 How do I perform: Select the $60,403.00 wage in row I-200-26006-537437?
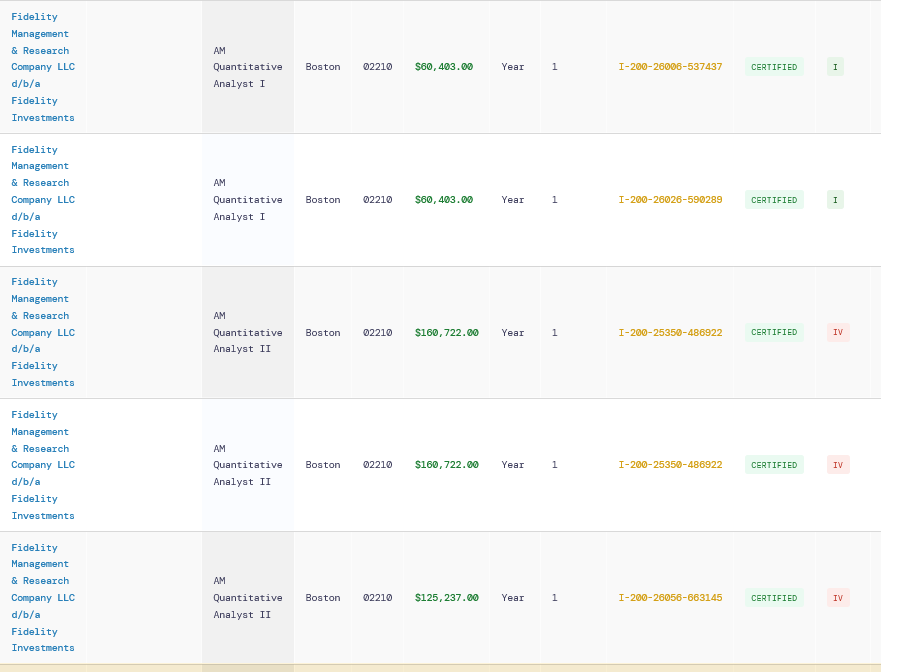[x=444, y=67]
